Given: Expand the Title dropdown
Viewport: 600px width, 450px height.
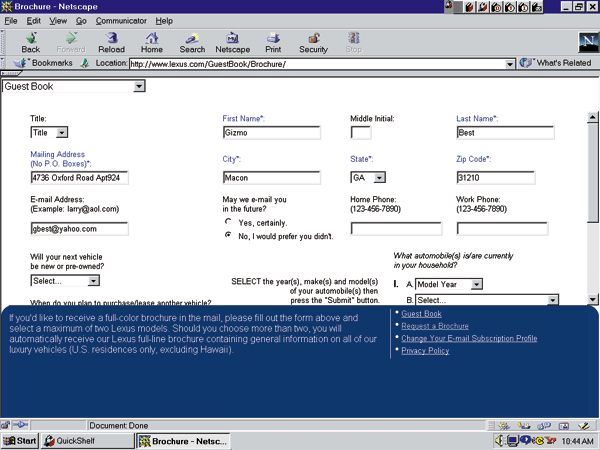Looking at the screenshot, I should point(49,132).
